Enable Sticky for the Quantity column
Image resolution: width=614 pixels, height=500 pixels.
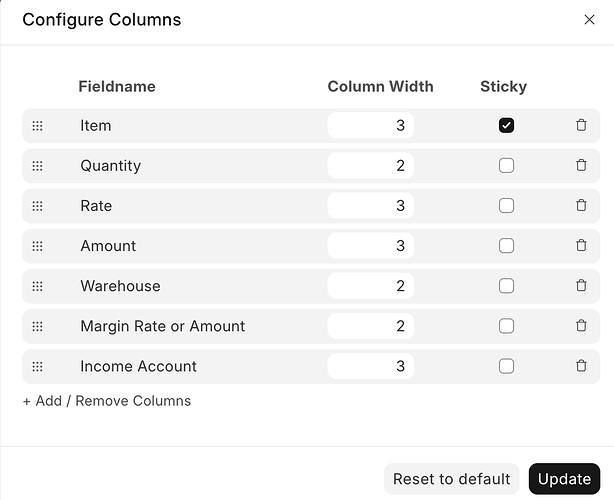506,165
